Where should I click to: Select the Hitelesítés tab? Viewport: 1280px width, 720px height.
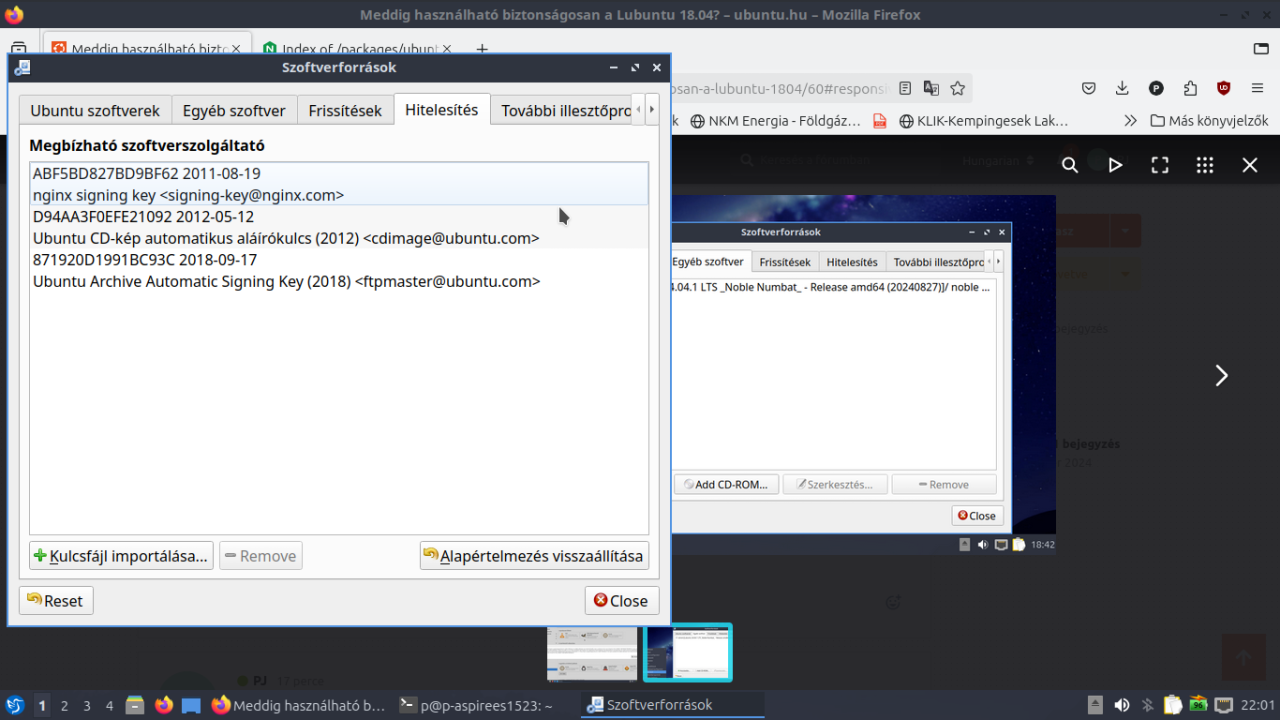pyautogui.click(x=441, y=110)
